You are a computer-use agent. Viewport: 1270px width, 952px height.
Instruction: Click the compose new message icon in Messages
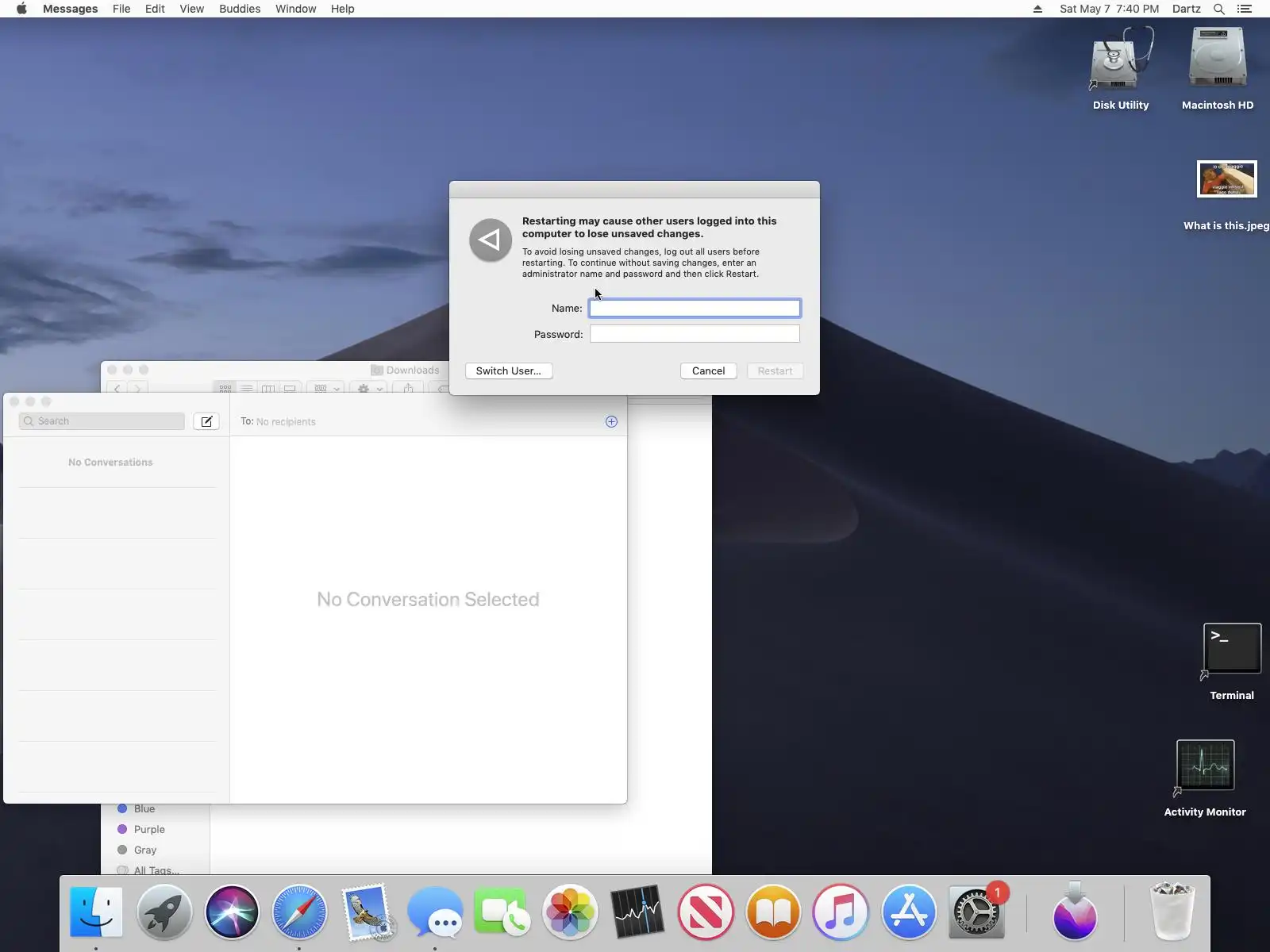click(206, 421)
